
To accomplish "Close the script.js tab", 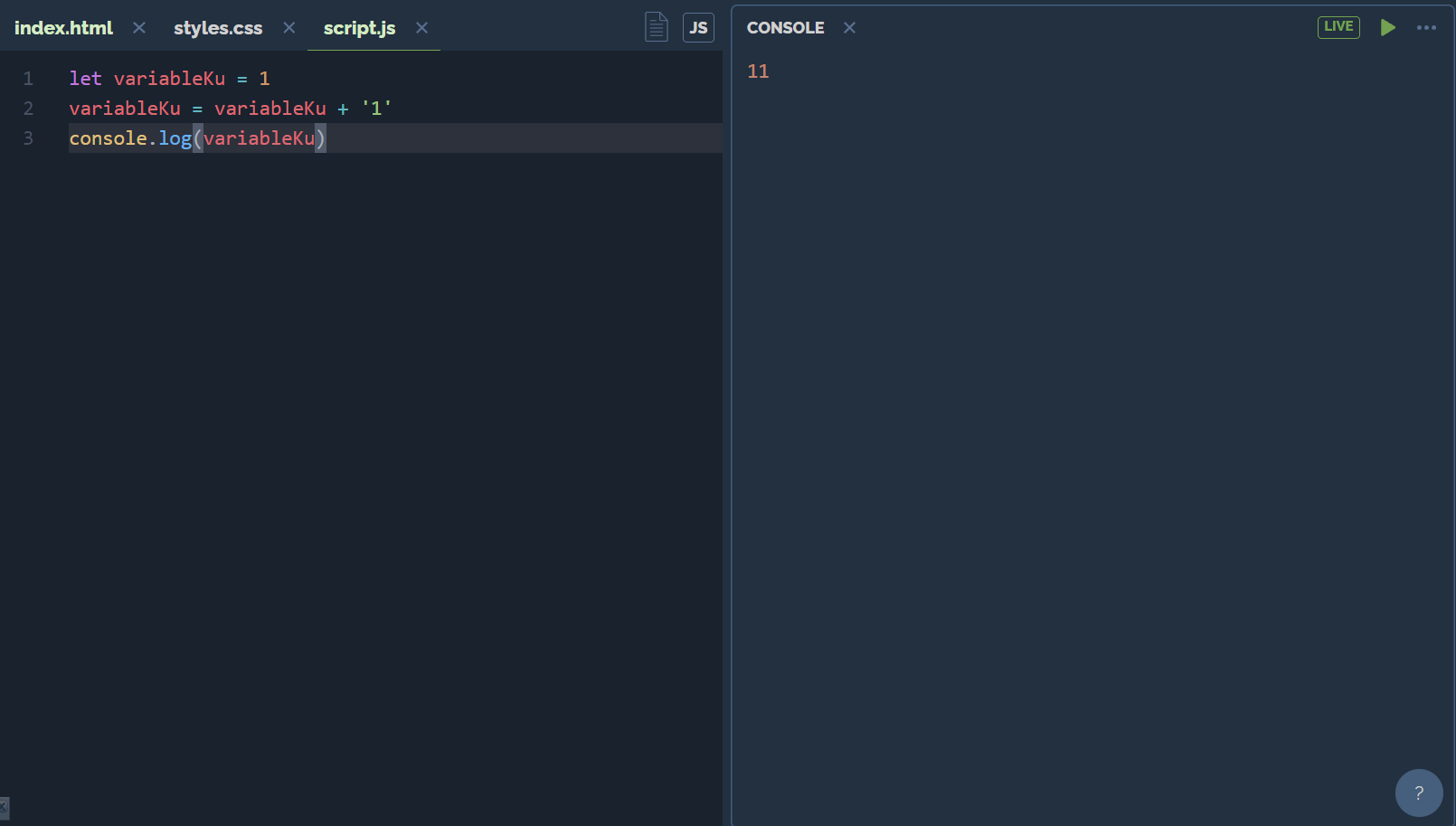I will (x=421, y=27).
